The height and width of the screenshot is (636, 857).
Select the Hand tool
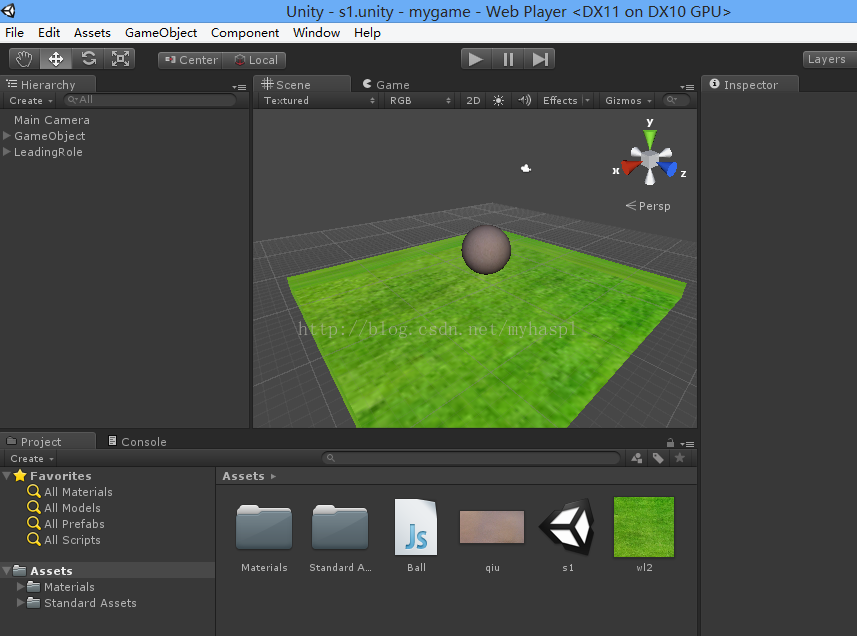[x=24, y=59]
